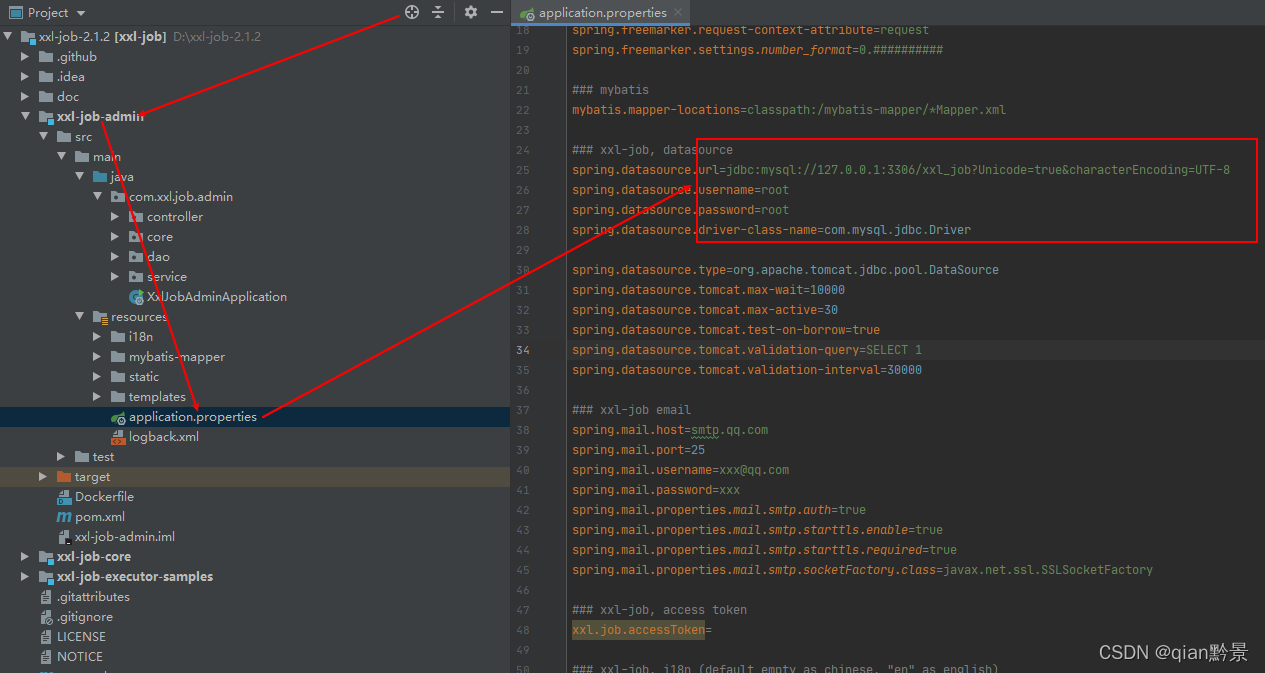Expand the .github folder

coord(26,57)
